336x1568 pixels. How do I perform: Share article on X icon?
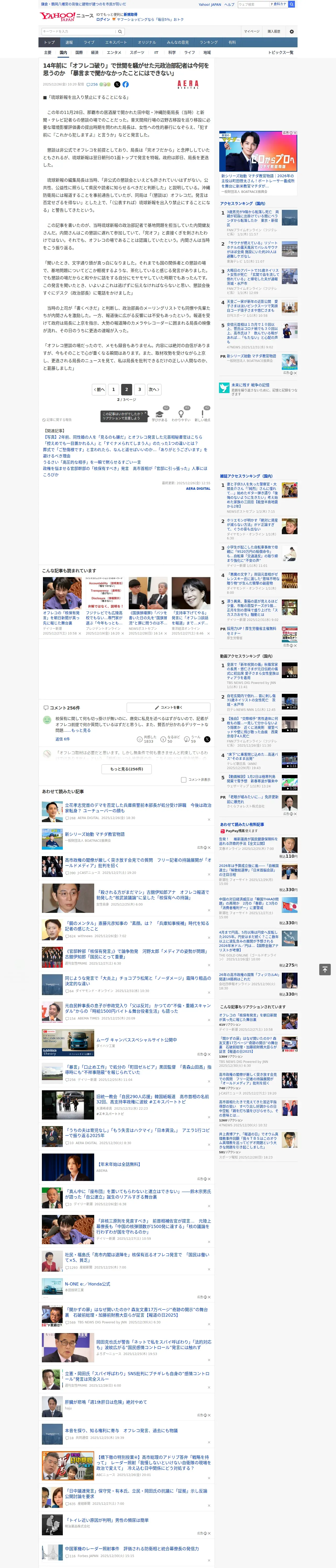pyautogui.click(x=117, y=85)
